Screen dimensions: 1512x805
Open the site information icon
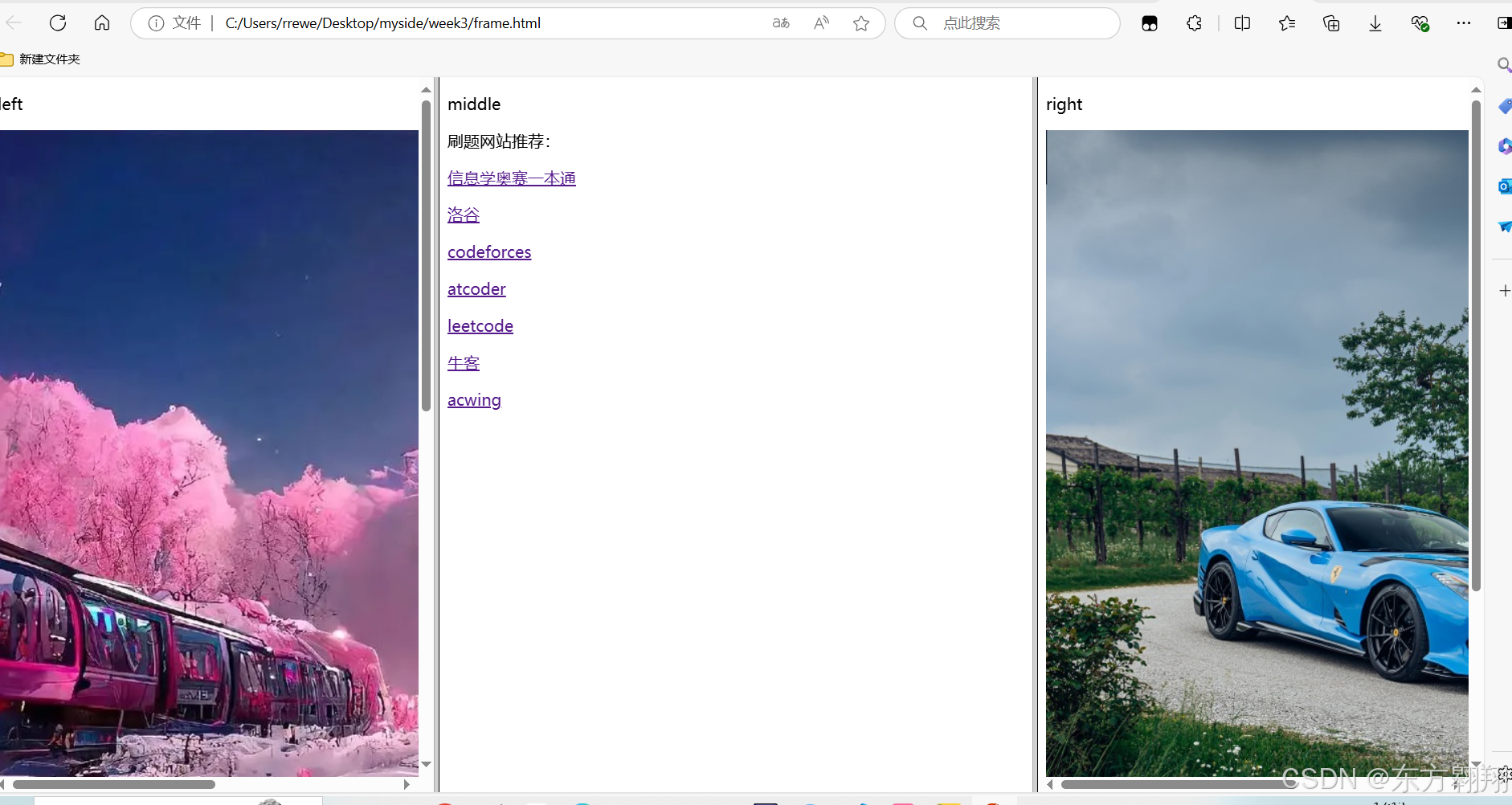coord(156,23)
